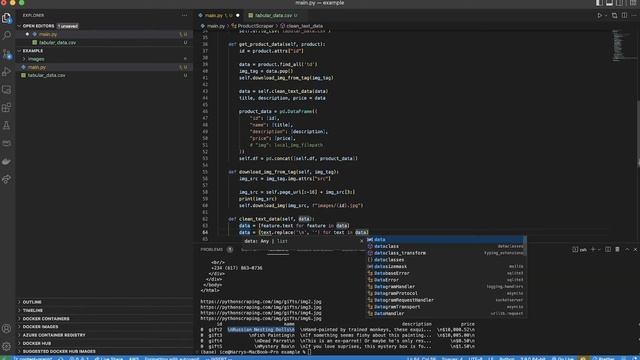Open Explorer views and more actions menu

(184, 16)
